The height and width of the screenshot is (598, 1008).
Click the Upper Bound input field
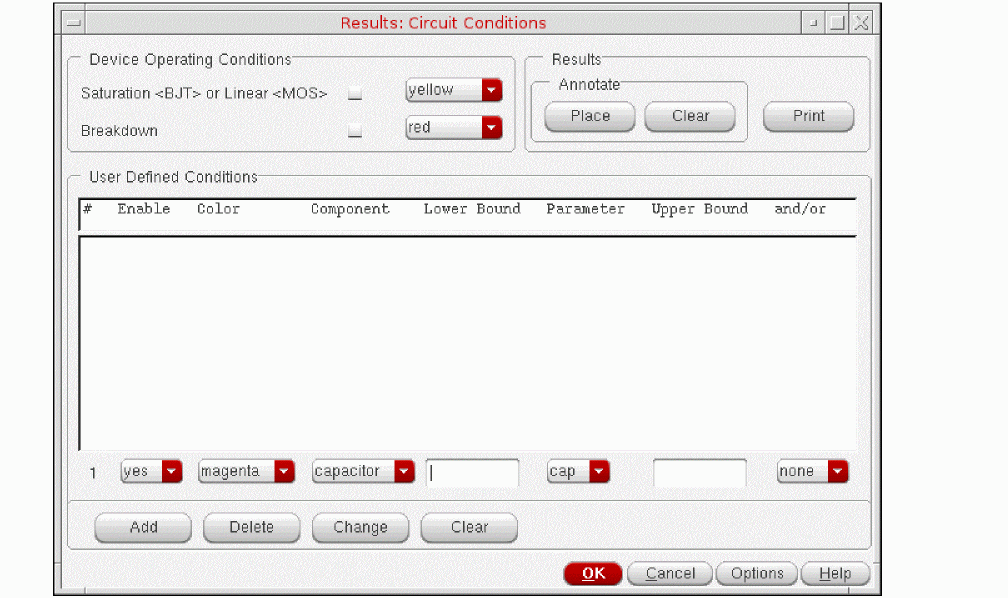(699, 472)
